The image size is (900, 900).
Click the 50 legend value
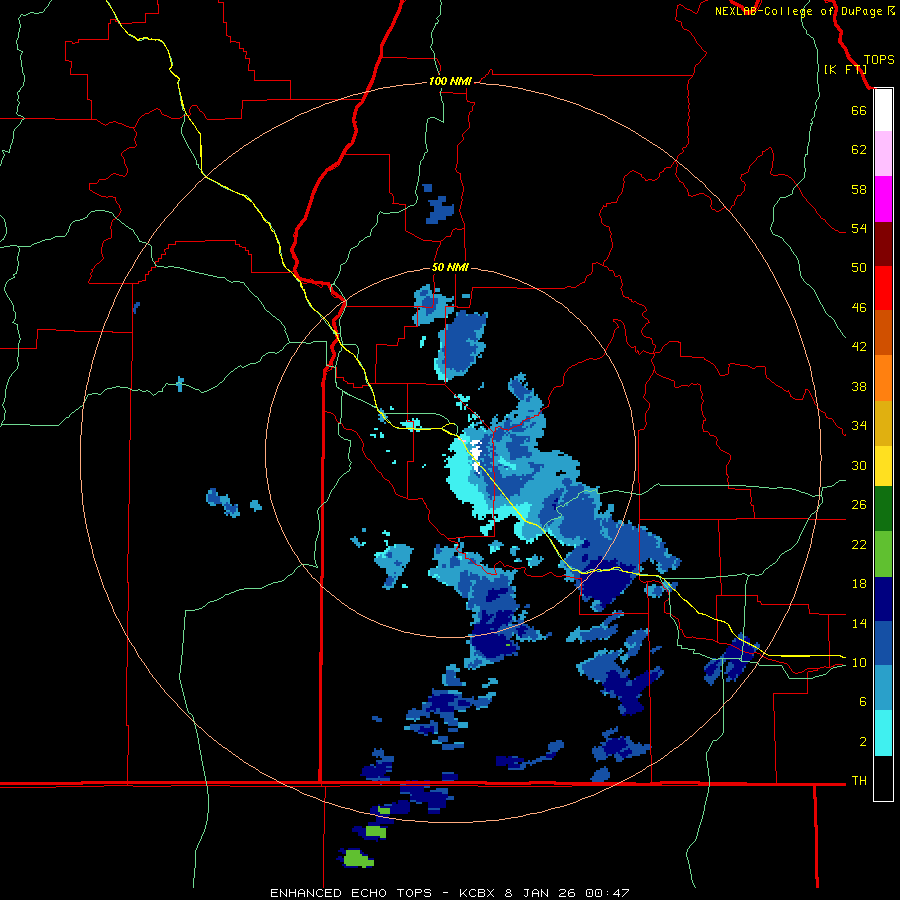click(x=859, y=268)
